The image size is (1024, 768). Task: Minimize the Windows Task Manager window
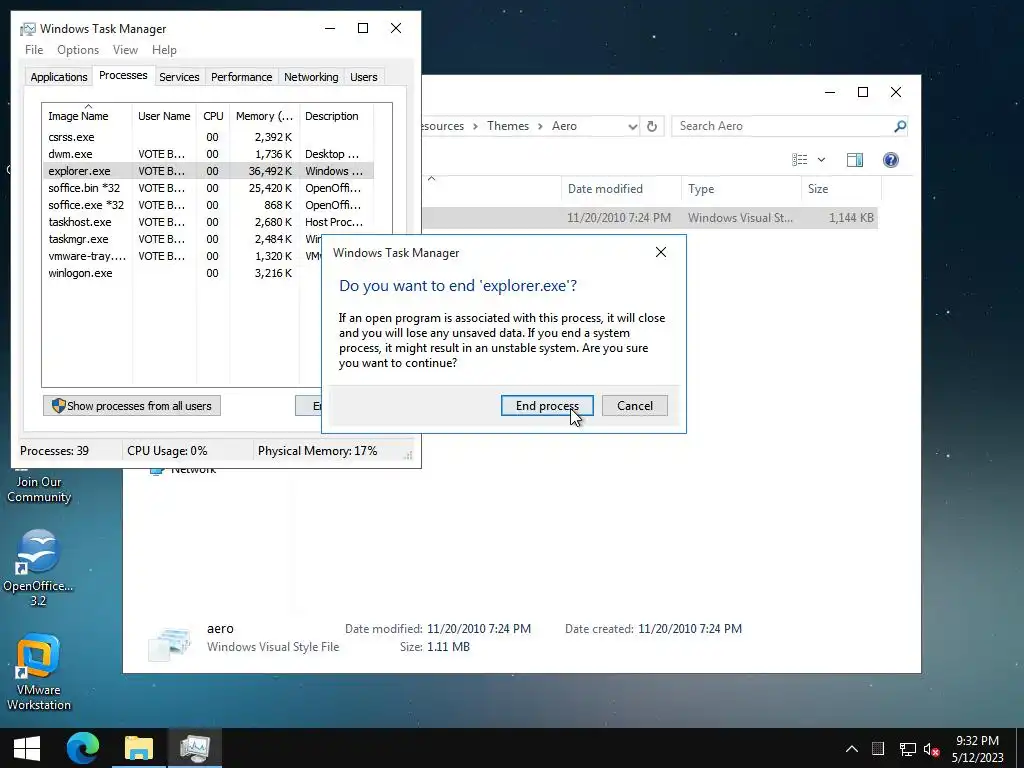click(x=330, y=28)
